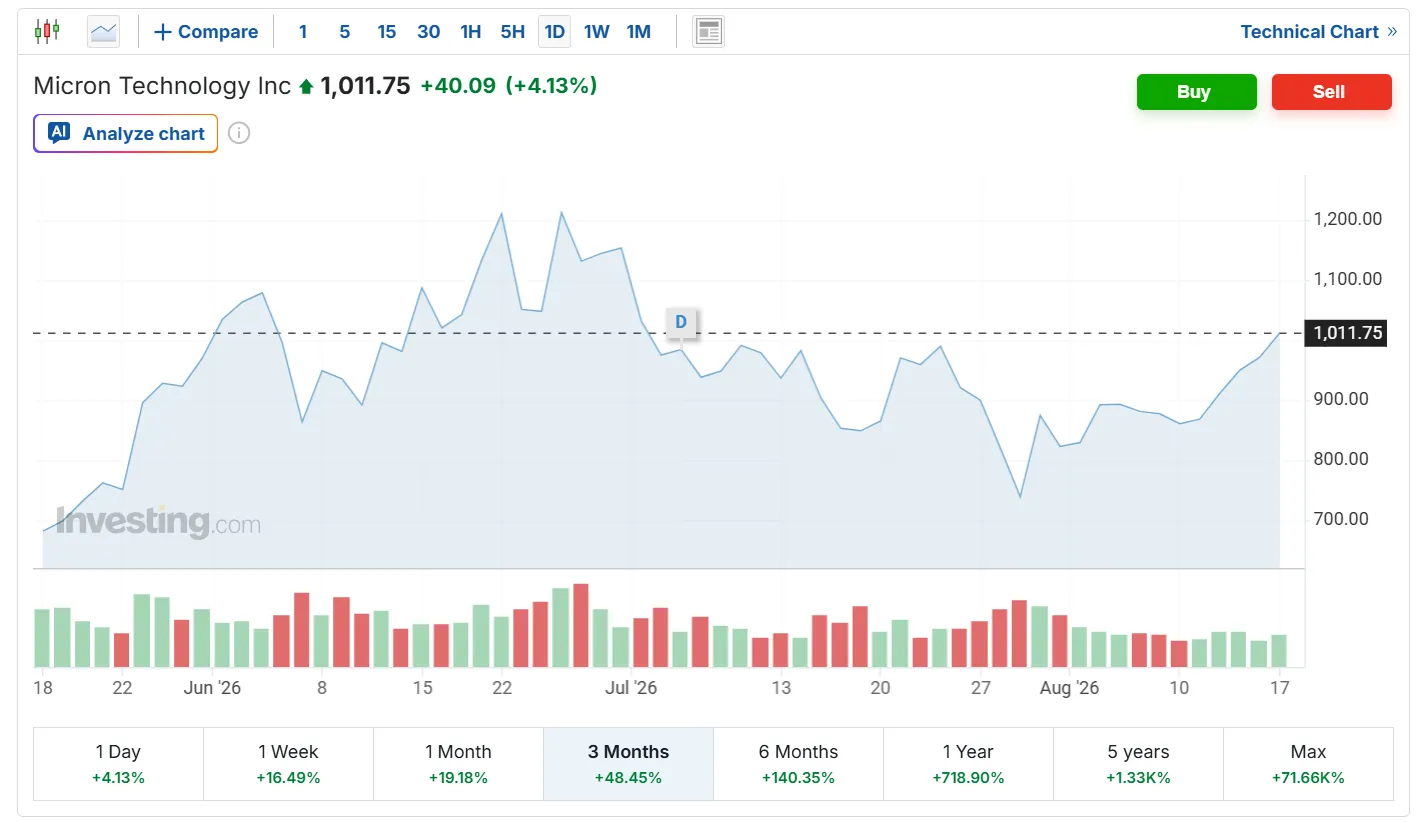Click the Jun '26 date axis label

[x=213, y=688]
